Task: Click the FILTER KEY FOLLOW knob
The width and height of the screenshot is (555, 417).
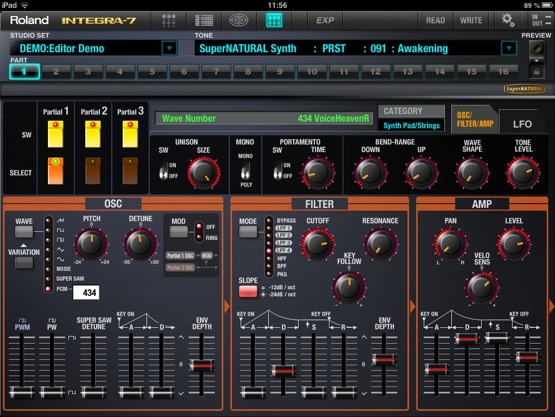Action: click(x=349, y=287)
